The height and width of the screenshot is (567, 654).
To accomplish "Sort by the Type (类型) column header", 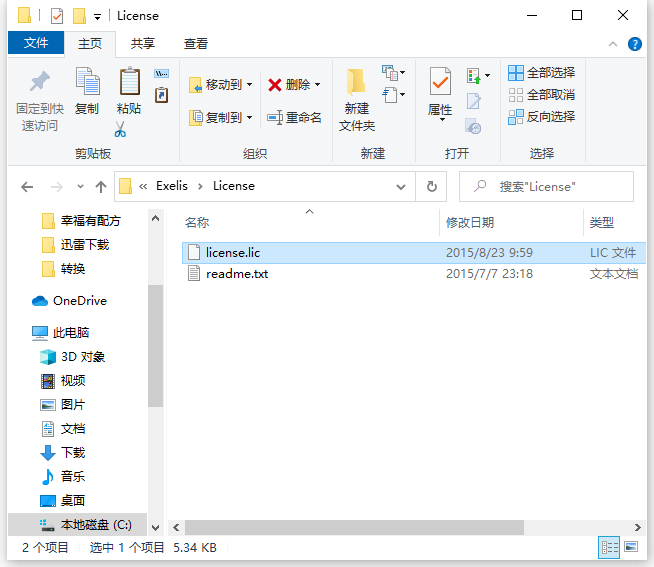I will pos(615,222).
